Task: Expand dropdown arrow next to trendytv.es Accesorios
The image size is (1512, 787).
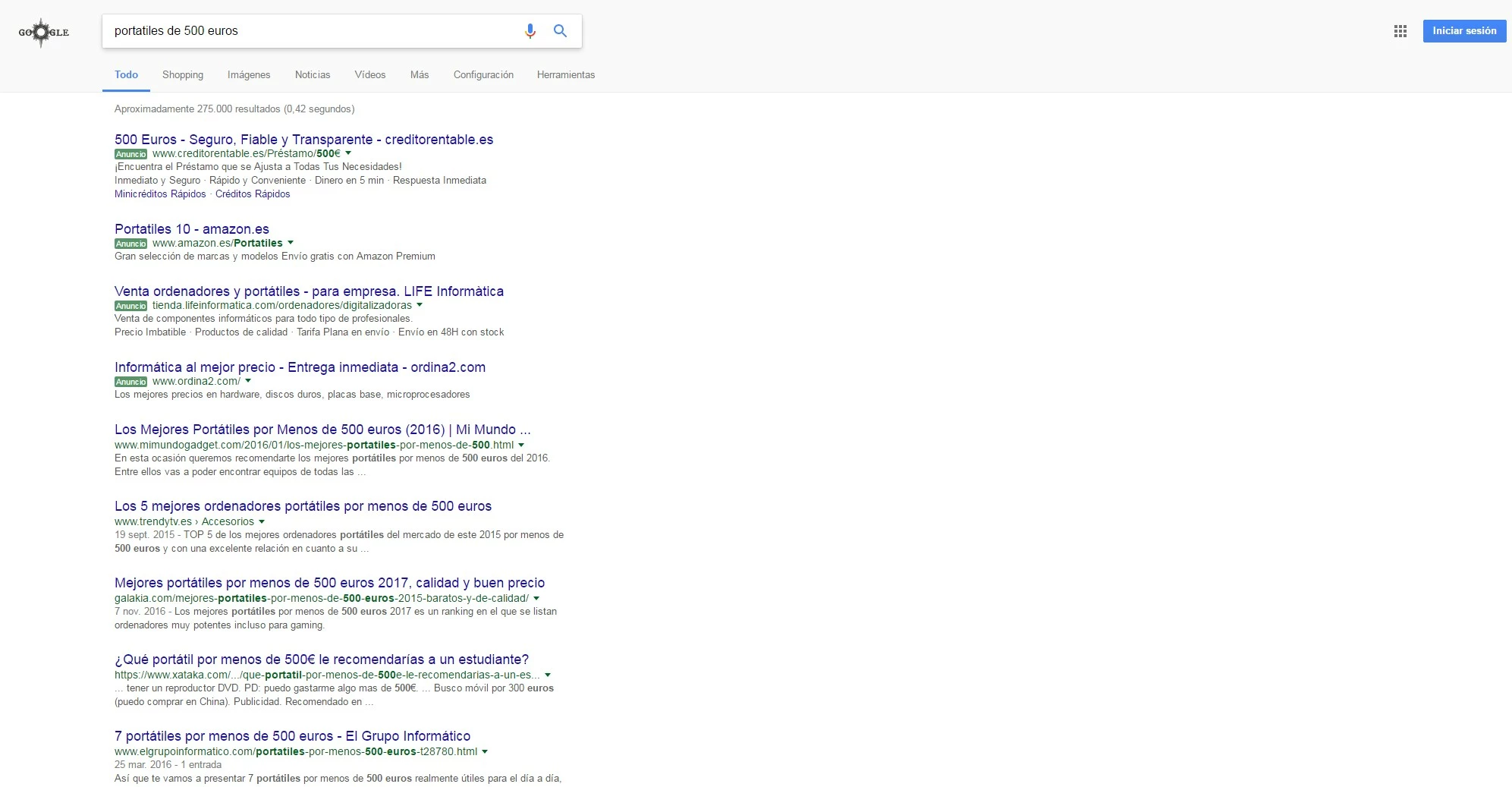Action: click(262, 521)
